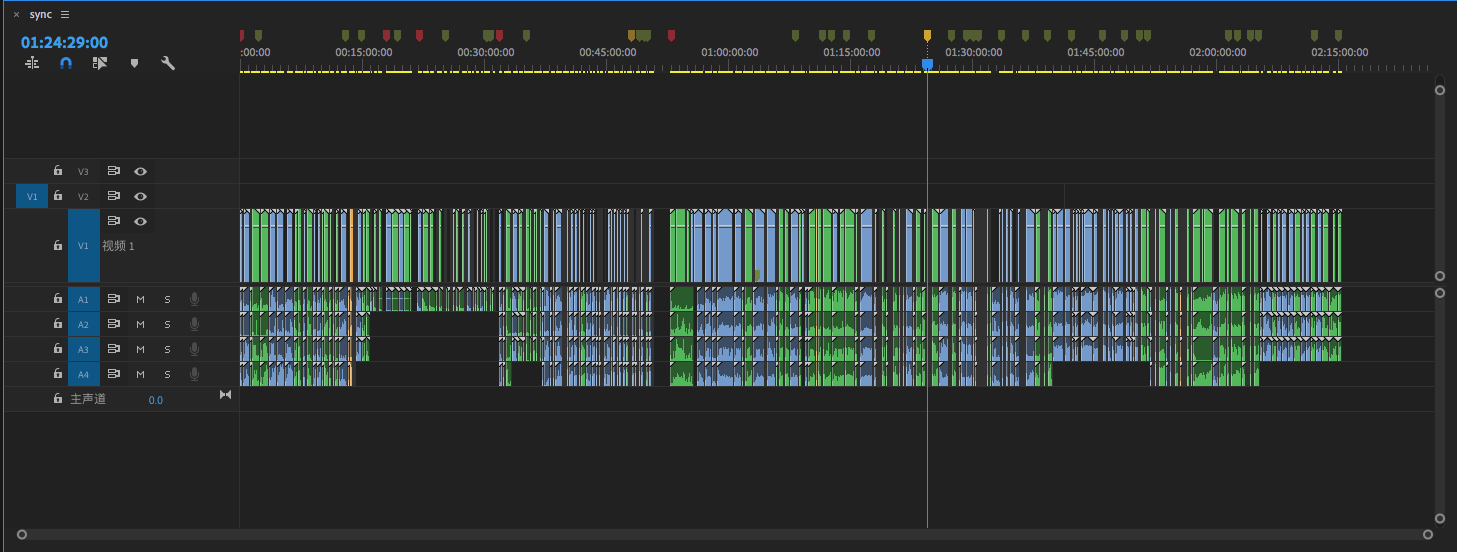Click the V1 source patching indicator
Viewport: 1457px width, 552px height.
pyautogui.click(x=32, y=197)
